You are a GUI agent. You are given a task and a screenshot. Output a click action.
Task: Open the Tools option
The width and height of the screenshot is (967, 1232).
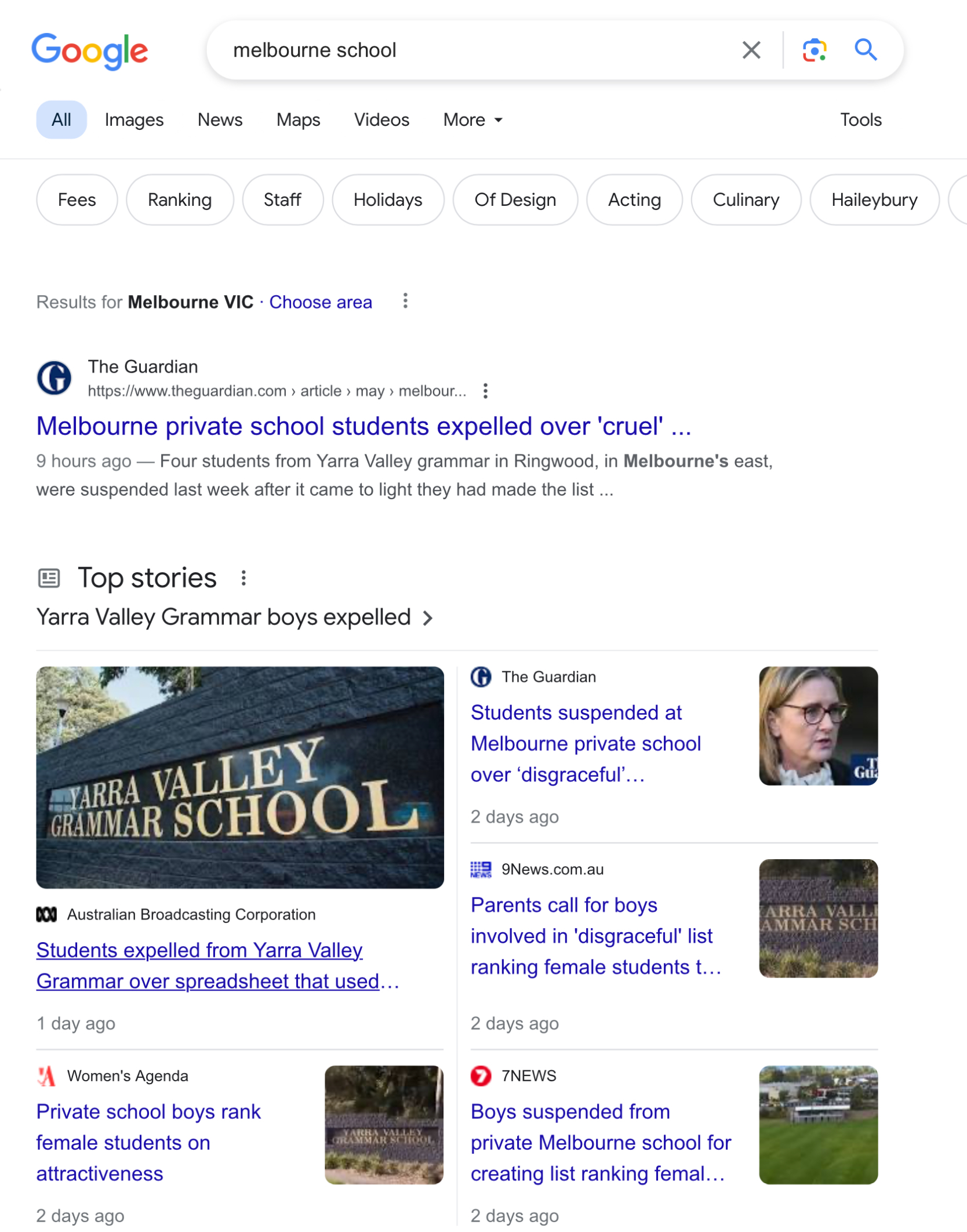pyautogui.click(x=860, y=120)
